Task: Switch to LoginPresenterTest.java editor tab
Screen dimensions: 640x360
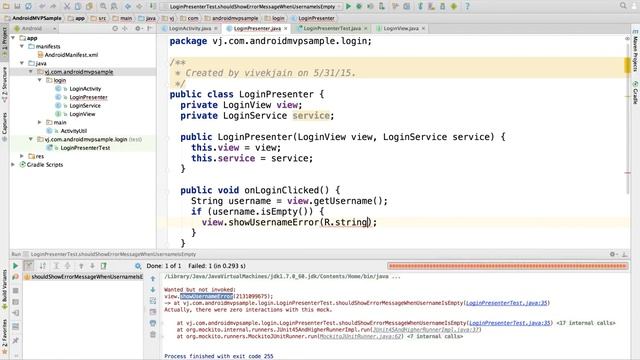Action: coord(332,29)
